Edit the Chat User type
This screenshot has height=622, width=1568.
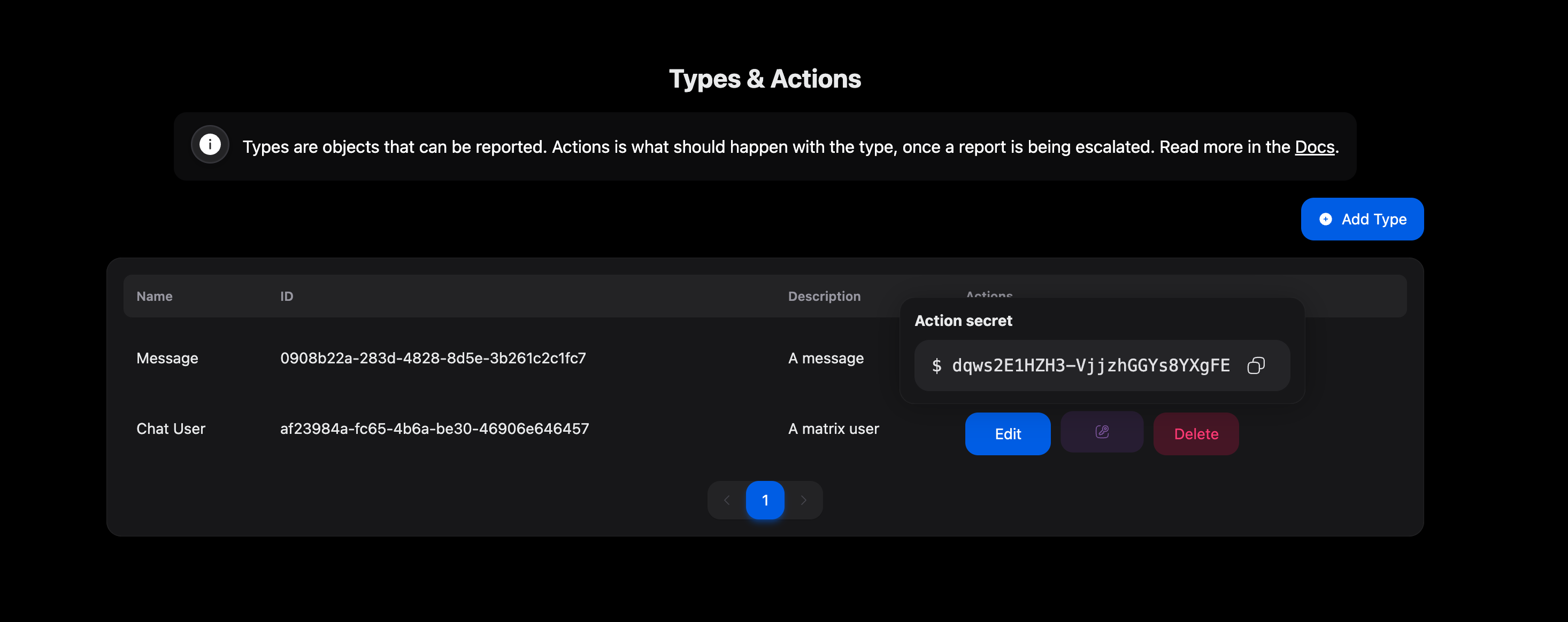tap(1008, 433)
